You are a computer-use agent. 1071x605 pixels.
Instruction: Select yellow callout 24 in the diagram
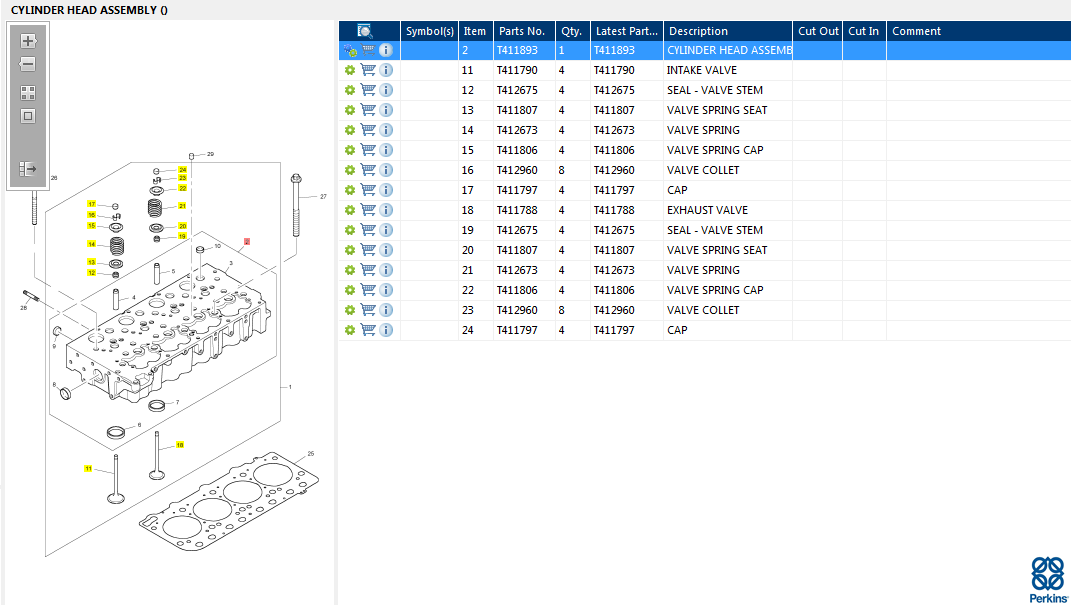(182, 169)
